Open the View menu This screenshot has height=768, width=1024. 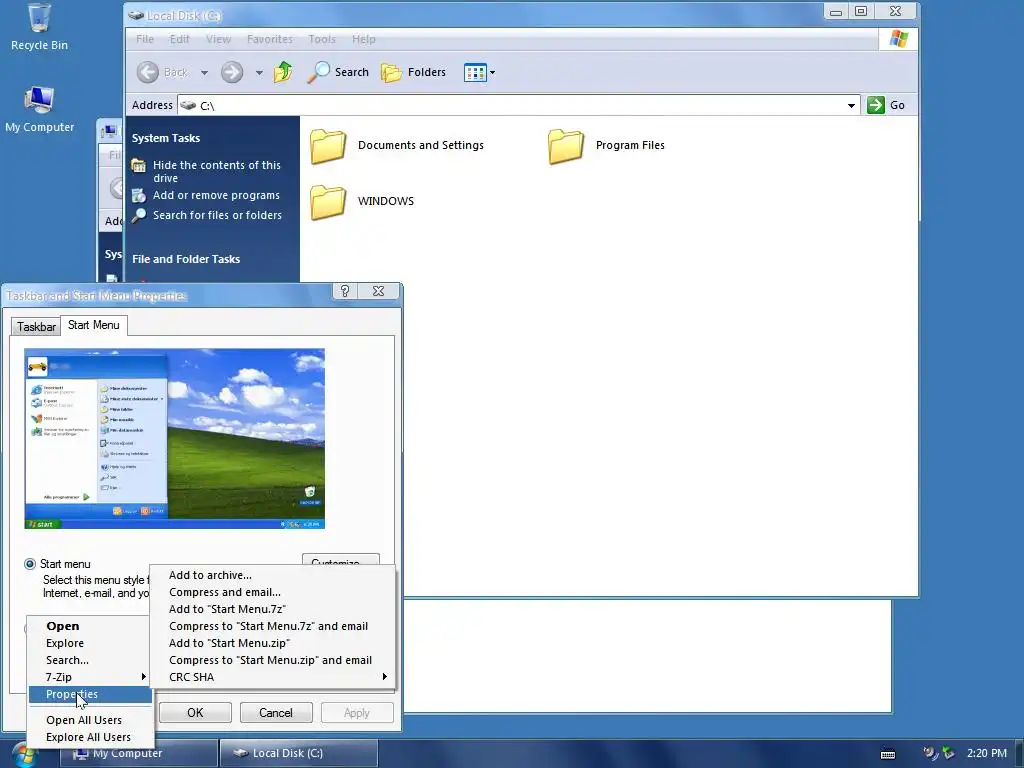click(x=218, y=39)
